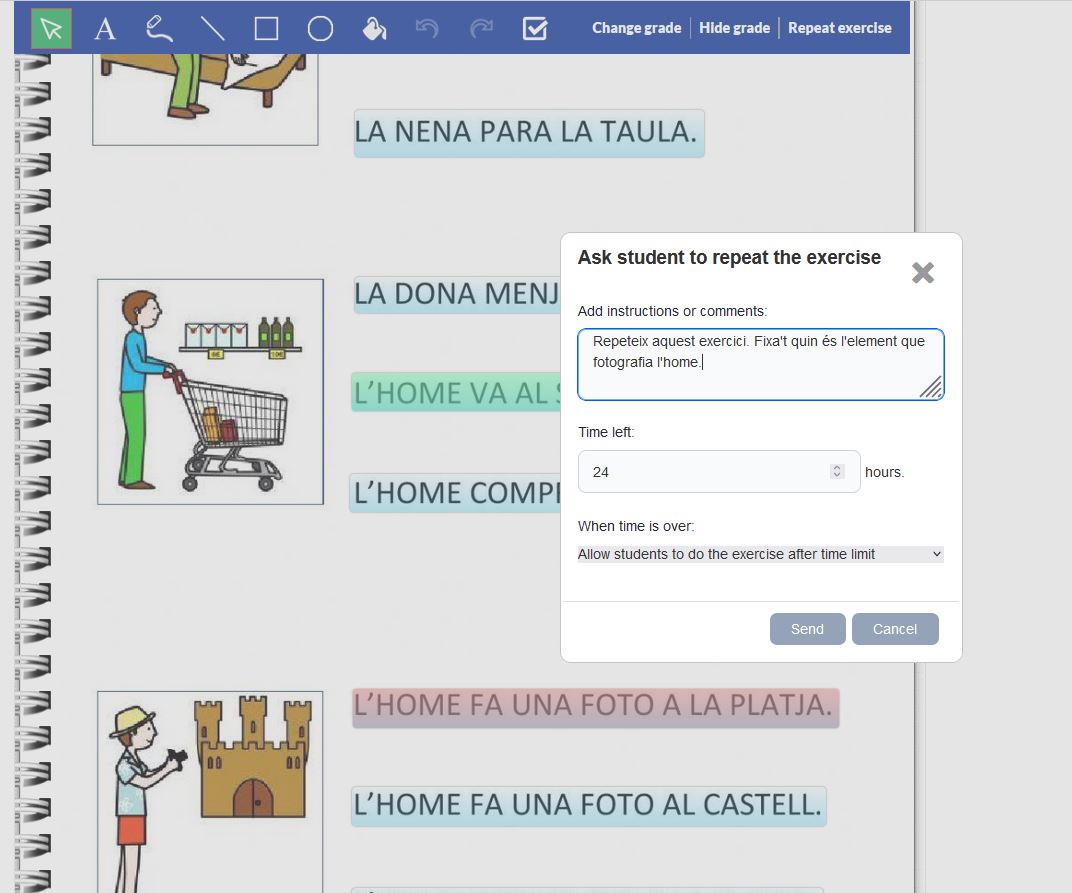The image size is (1072, 893).
Task: Click the Cancel button
Action: click(x=895, y=629)
